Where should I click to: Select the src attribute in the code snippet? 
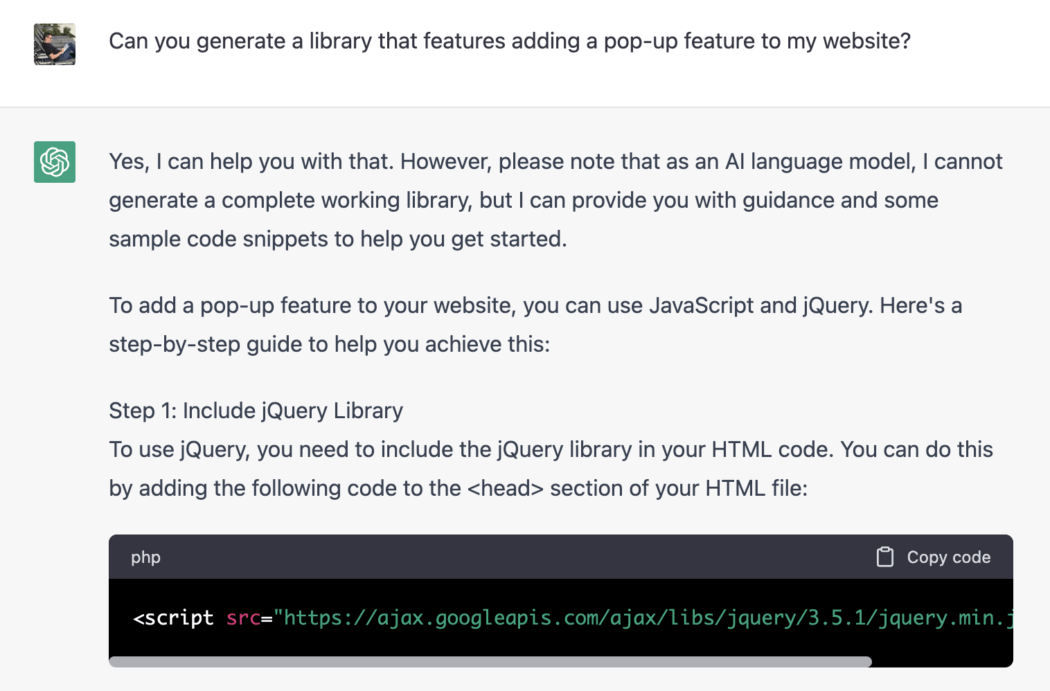243,618
